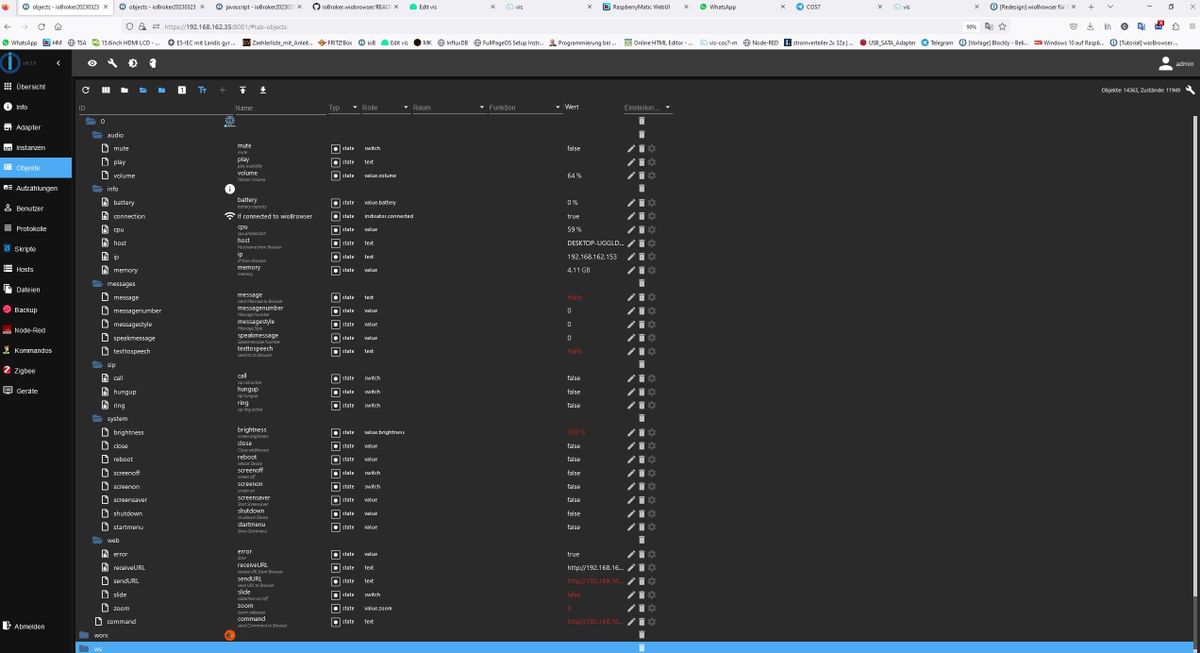Click the download objects arrow icon
1200x653 pixels.
point(262,90)
